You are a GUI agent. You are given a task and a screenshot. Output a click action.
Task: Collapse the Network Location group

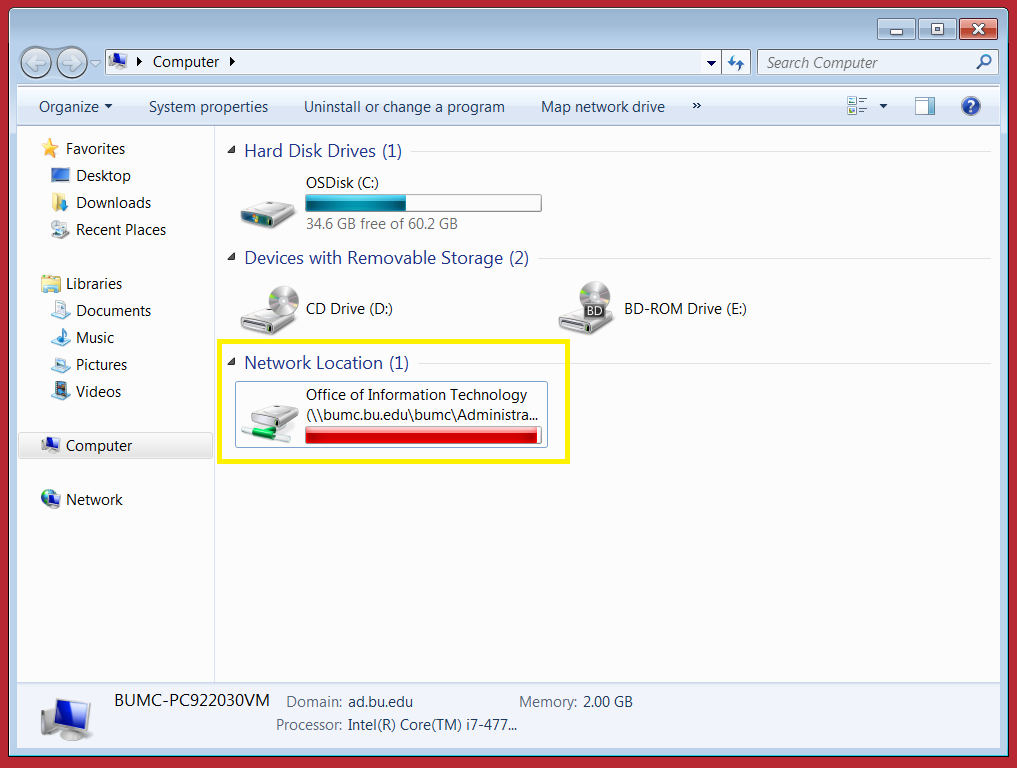click(x=232, y=362)
